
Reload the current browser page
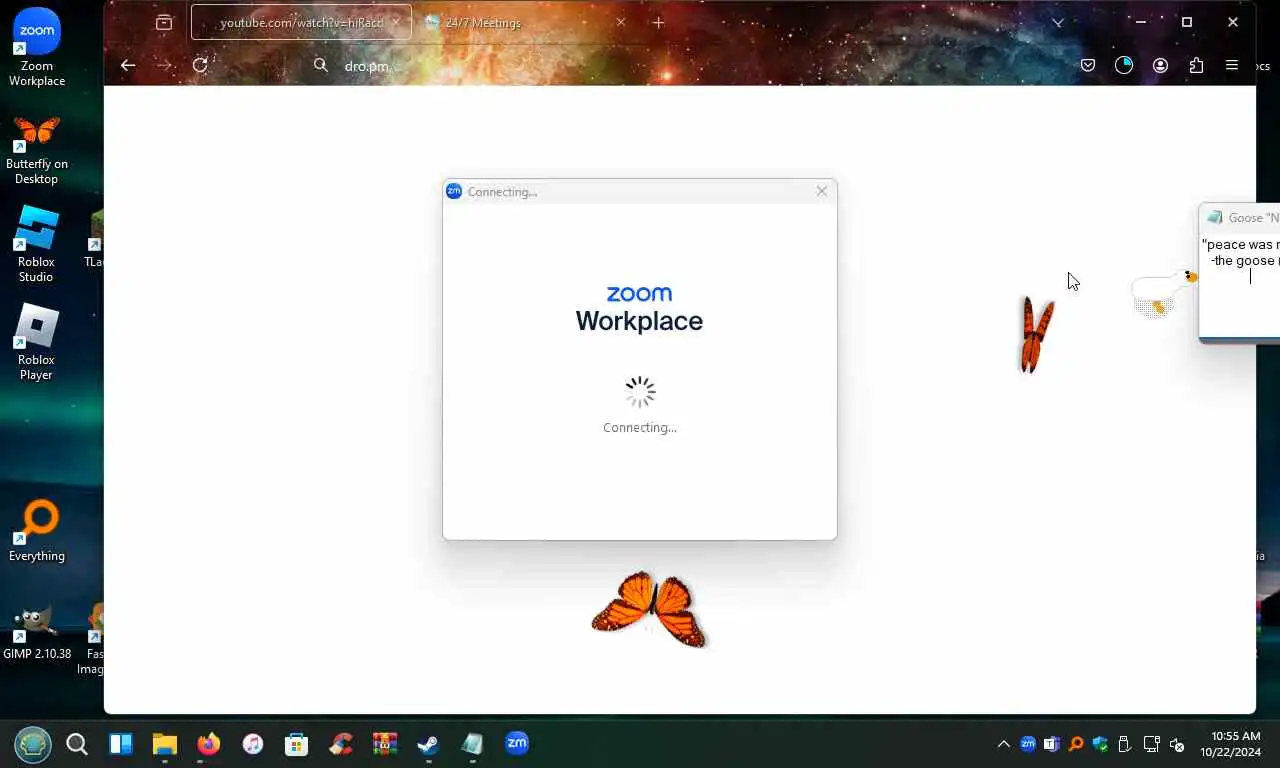pos(200,65)
